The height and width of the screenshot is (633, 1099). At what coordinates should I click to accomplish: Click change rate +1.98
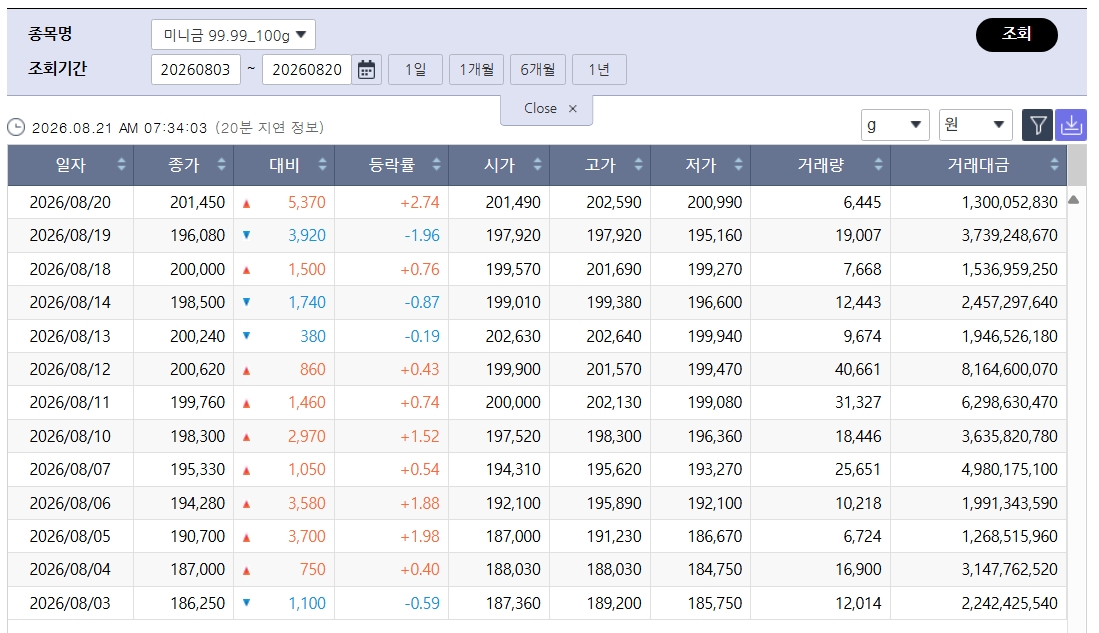(x=420, y=536)
